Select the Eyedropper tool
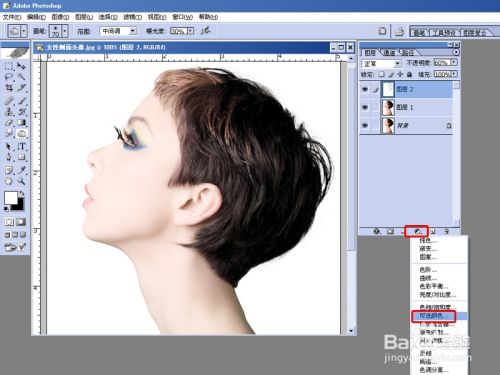The width and height of the screenshot is (500, 375). pyautogui.click(x=21, y=170)
